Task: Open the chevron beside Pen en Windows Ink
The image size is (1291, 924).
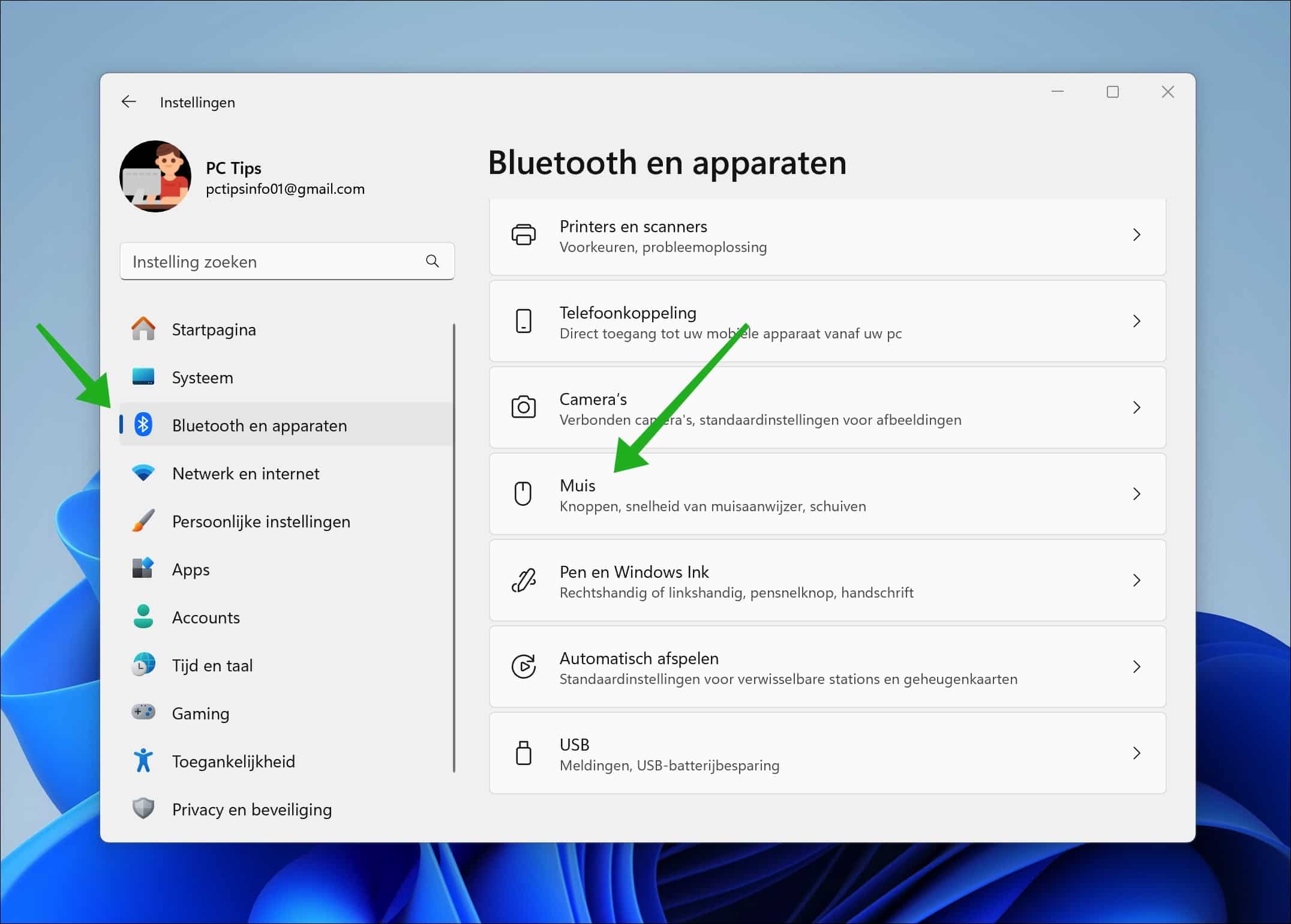Action: pos(1137,580)
